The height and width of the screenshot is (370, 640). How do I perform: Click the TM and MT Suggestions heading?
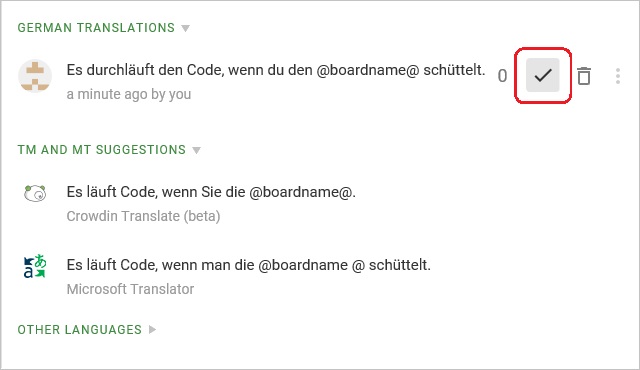click(102, 150)
